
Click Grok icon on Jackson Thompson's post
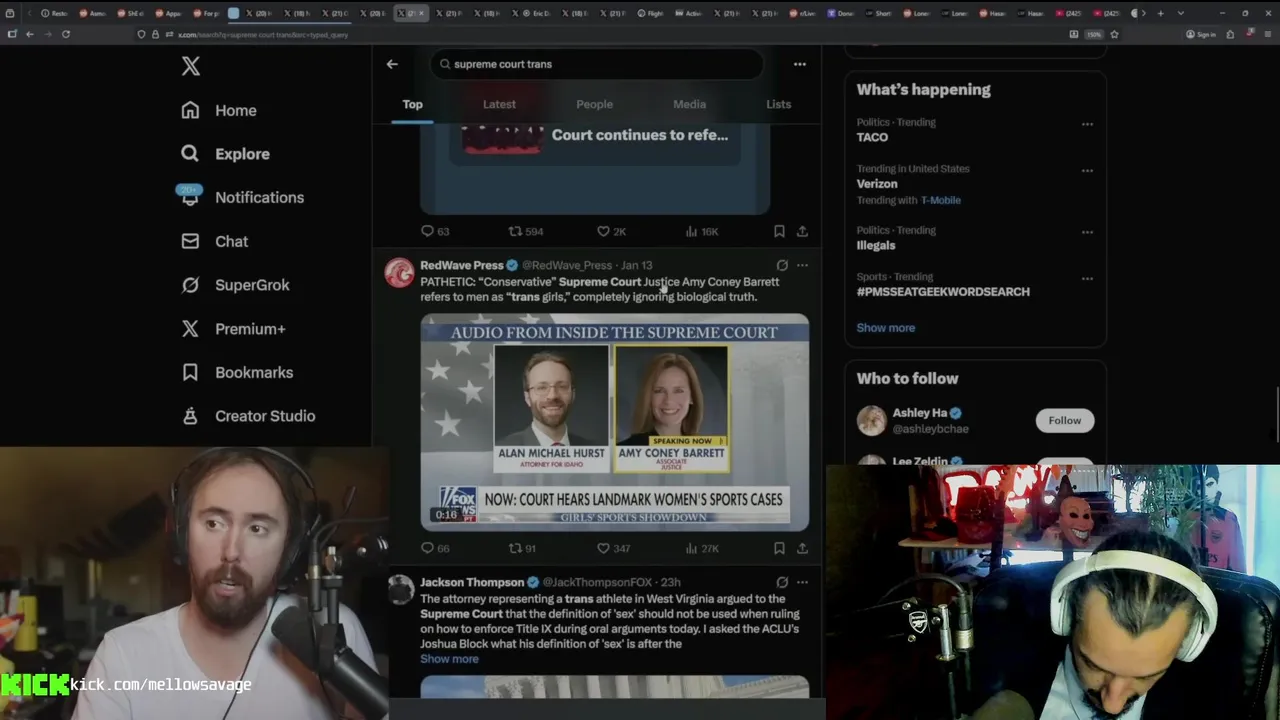(782, 582)
